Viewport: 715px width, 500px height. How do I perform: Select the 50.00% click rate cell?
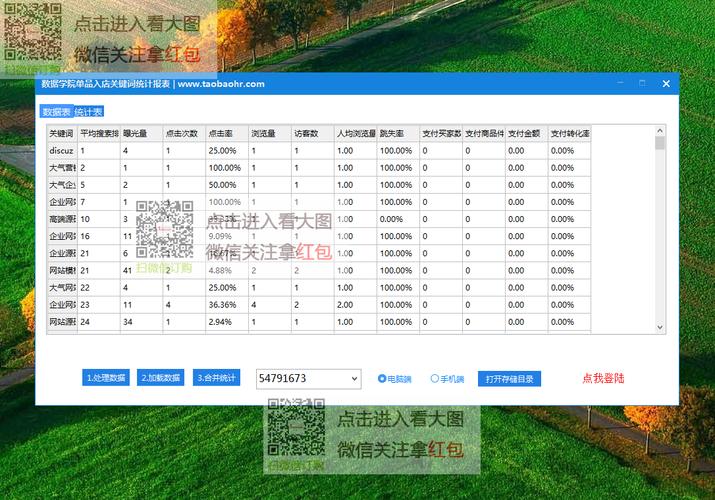click(227, 185)
